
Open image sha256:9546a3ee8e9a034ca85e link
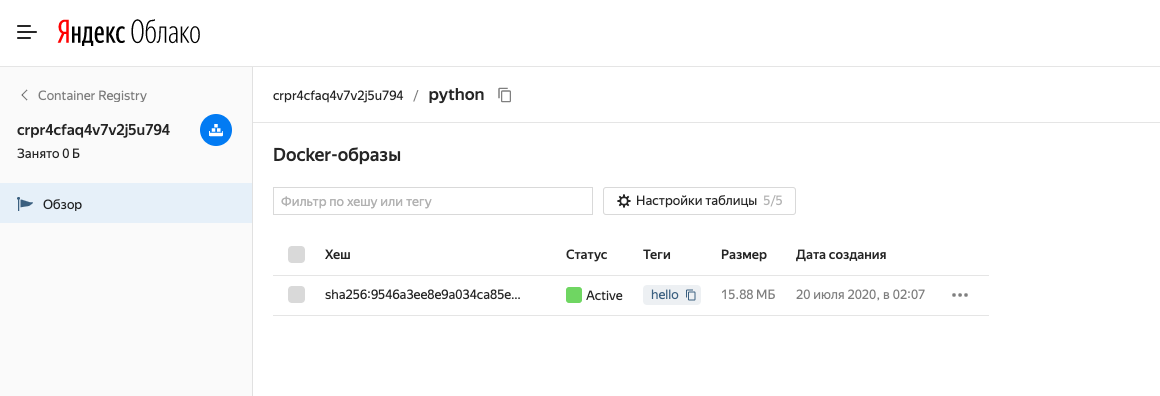tap(423, 295)
